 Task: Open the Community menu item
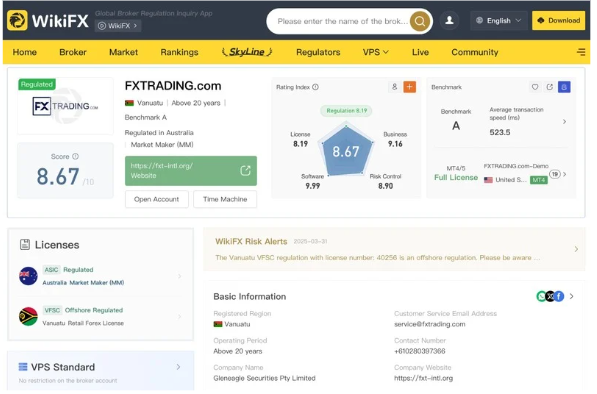point(475,52)
